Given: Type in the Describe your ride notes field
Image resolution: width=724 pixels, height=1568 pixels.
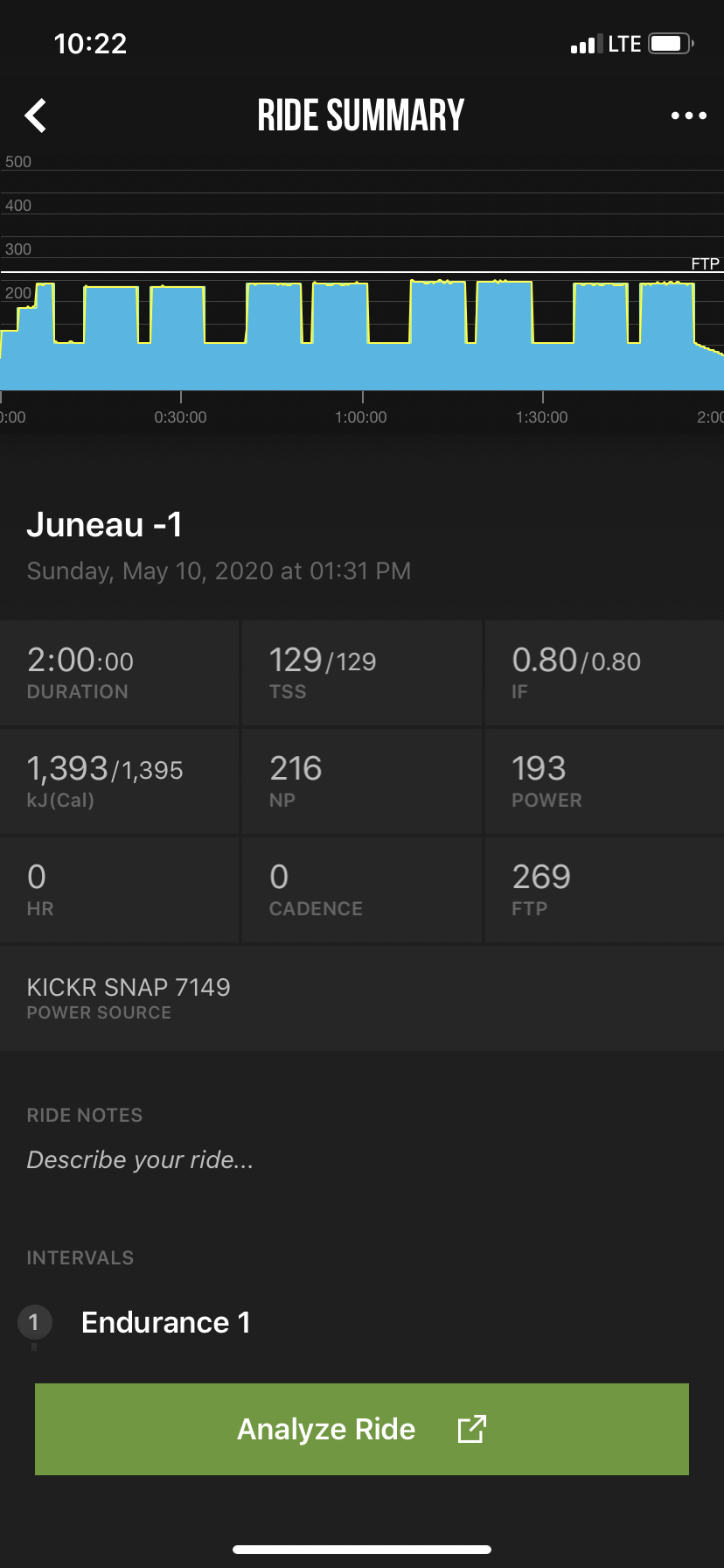Looking at the screenshot, I should click(x=140, y=1159).
